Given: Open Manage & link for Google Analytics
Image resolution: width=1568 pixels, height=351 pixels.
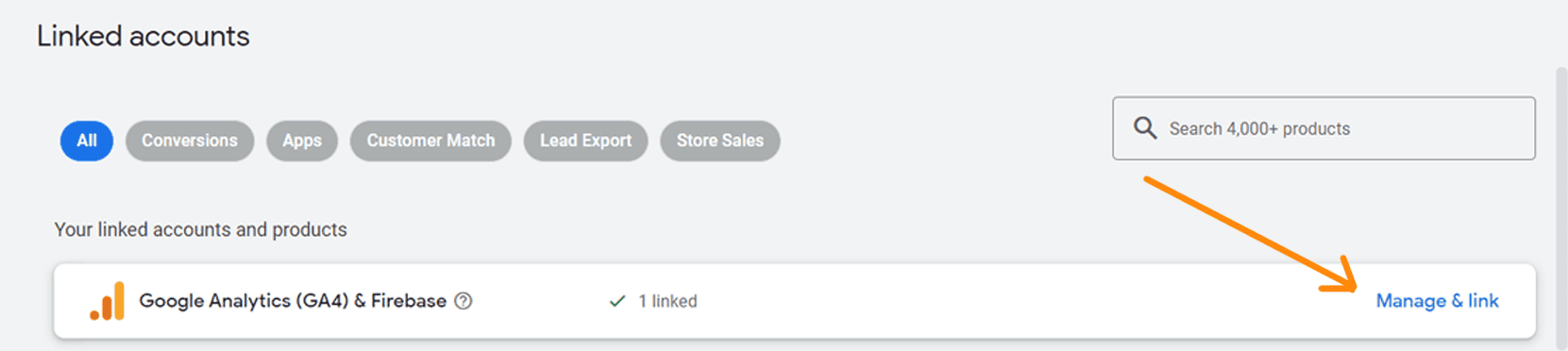Looking at the screenshot, I should point(1437,301).
